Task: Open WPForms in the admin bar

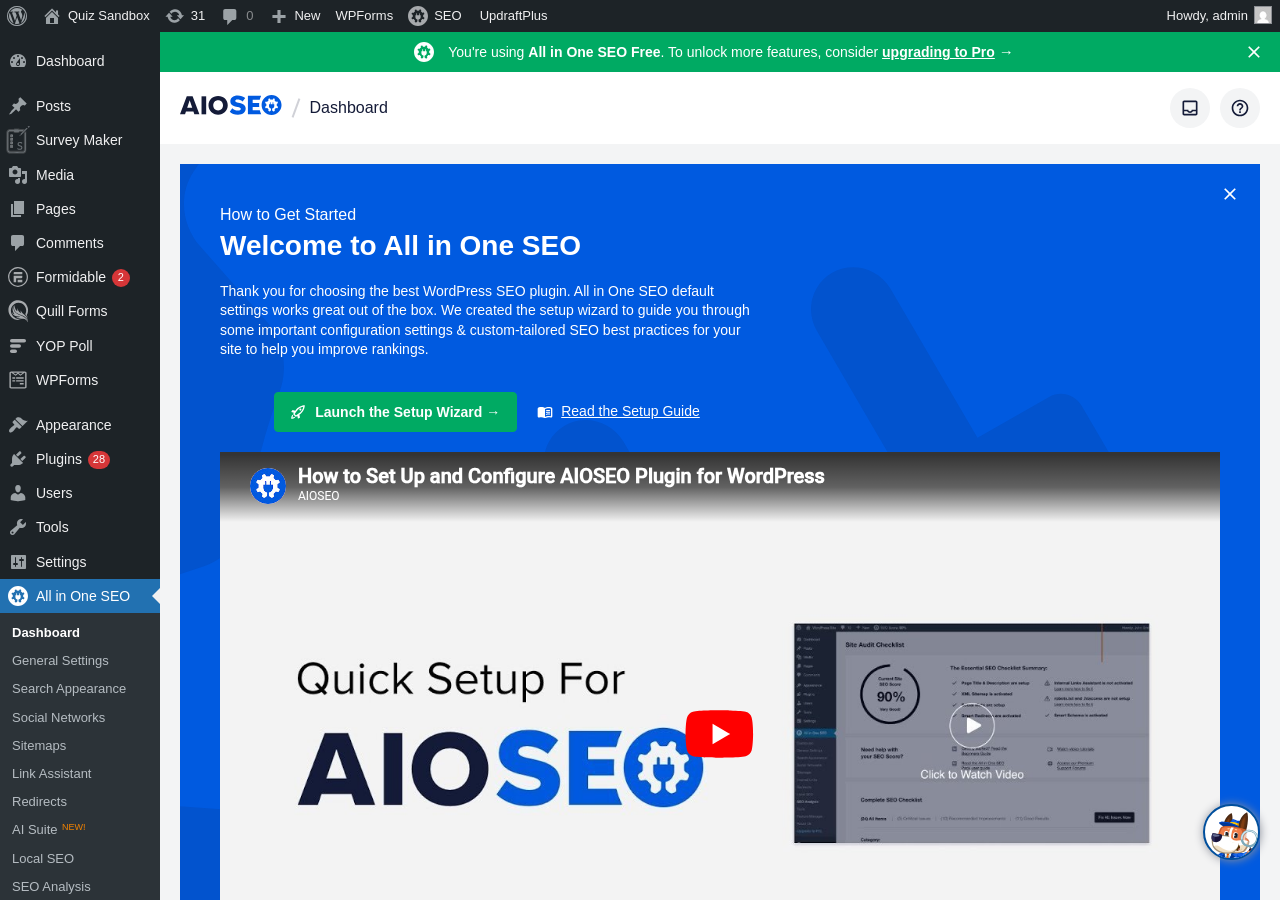Action: click(x=364, y=16)
